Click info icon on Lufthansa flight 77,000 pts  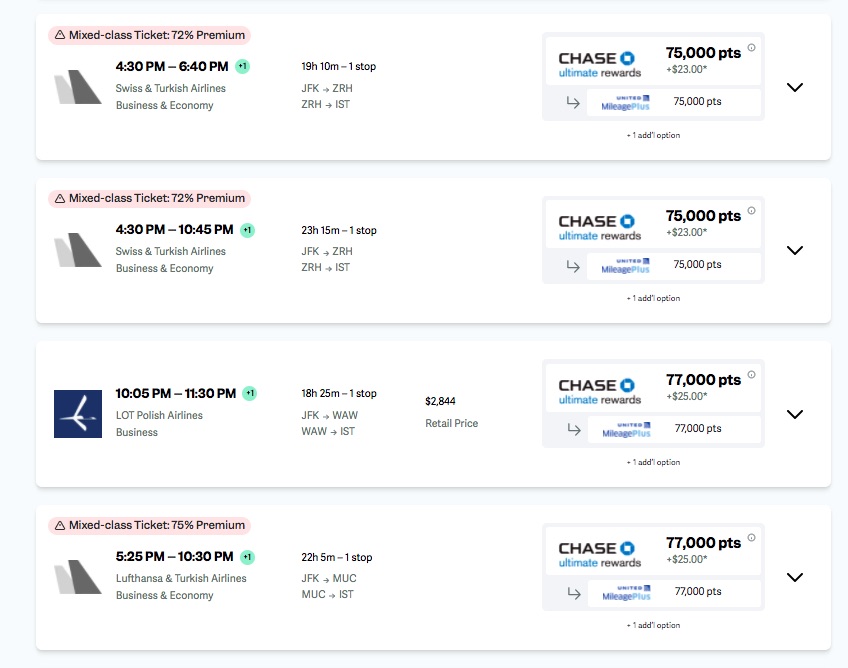click(x=752, y=538)
